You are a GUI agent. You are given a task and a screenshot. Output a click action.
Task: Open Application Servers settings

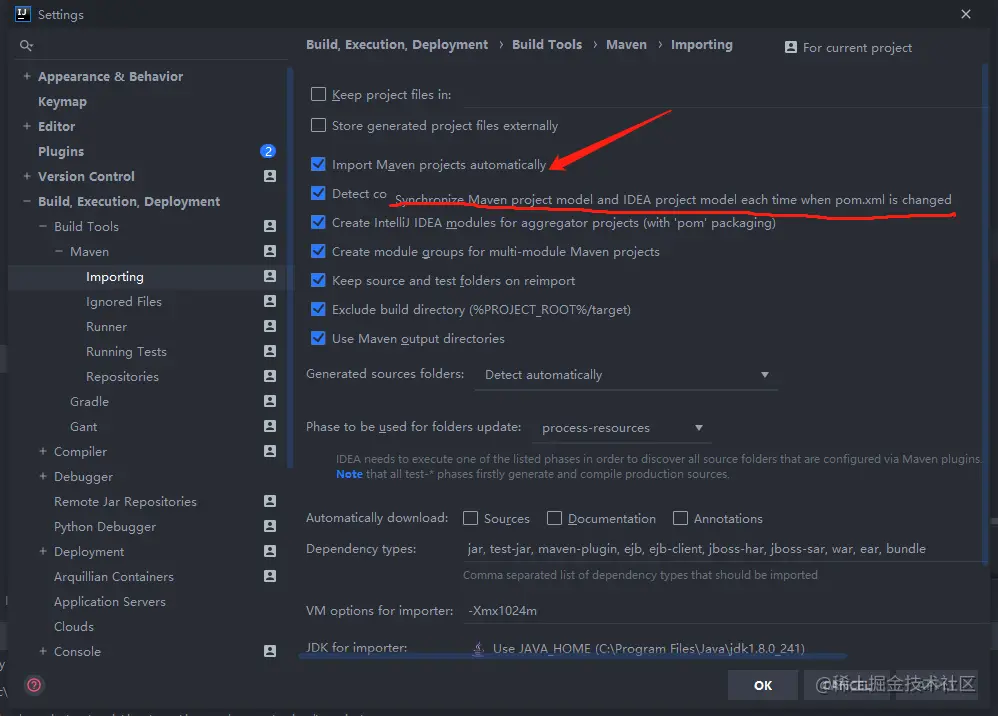click(x=109, y=601)
